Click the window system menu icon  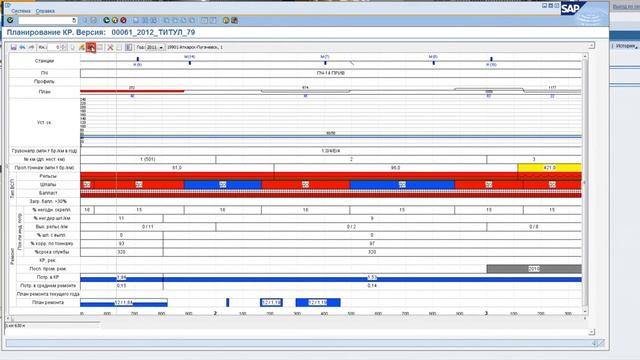tap(7, 5)
